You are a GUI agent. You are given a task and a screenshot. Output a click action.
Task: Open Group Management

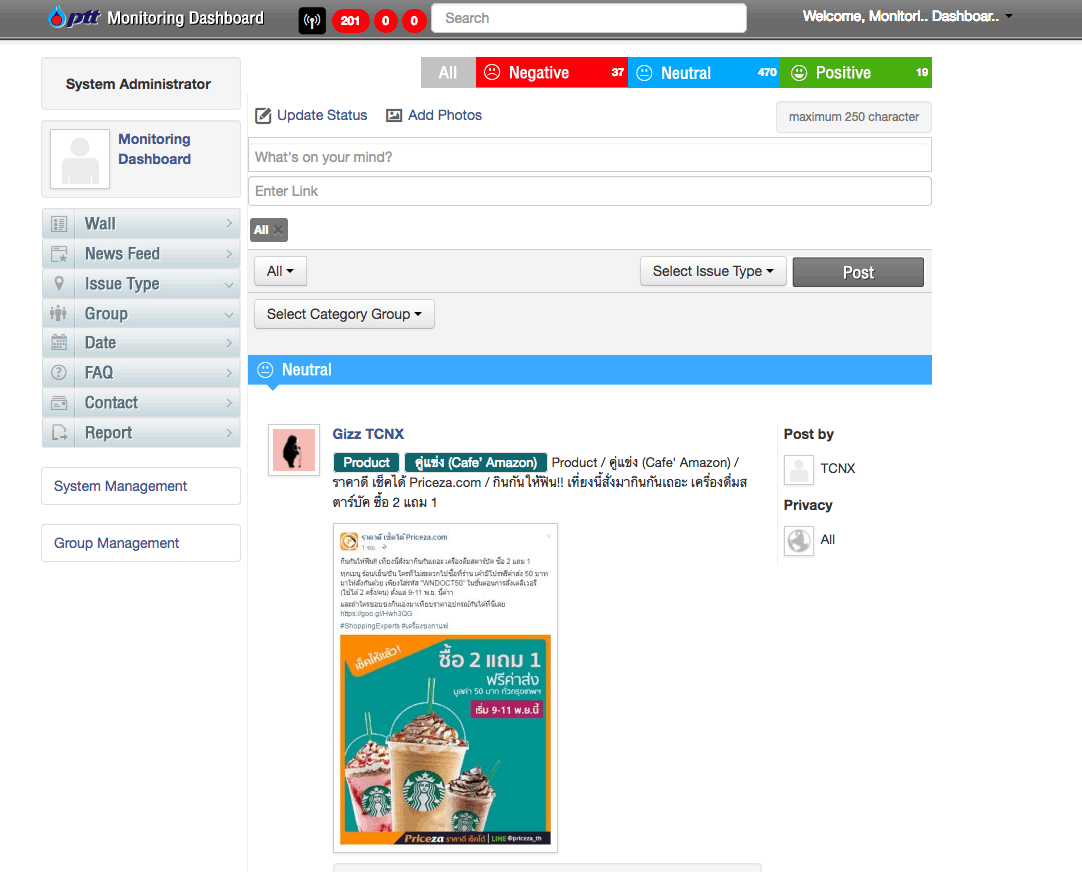point(141,544)
